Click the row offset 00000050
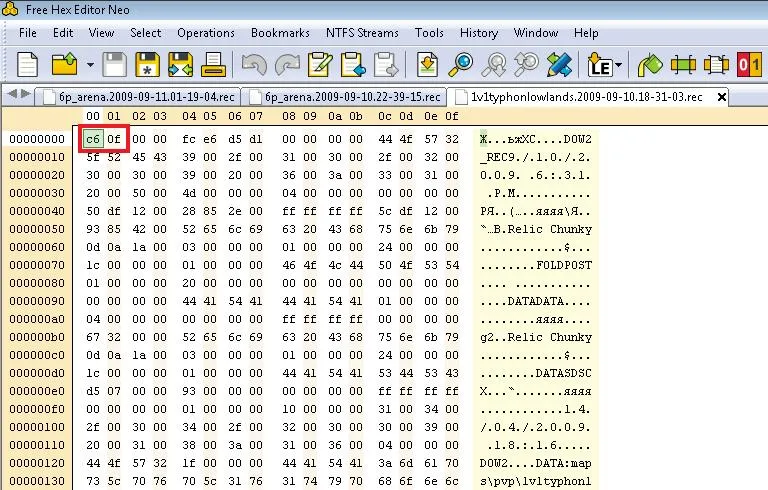This screenshot has height=490, width=768. [35, 228]
